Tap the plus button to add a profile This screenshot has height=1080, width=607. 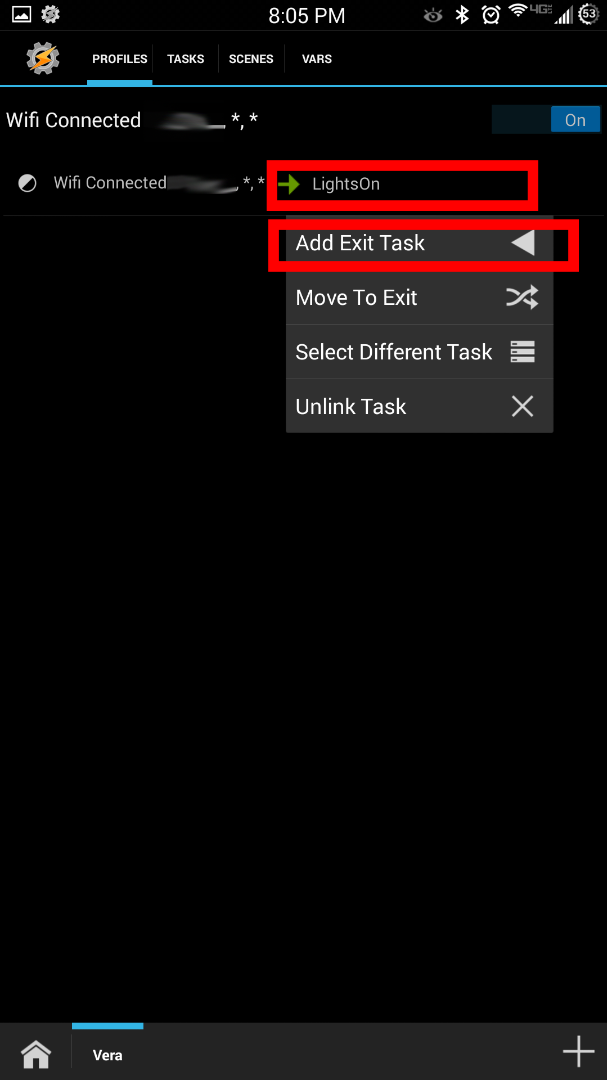click(x=578, y=1051)
